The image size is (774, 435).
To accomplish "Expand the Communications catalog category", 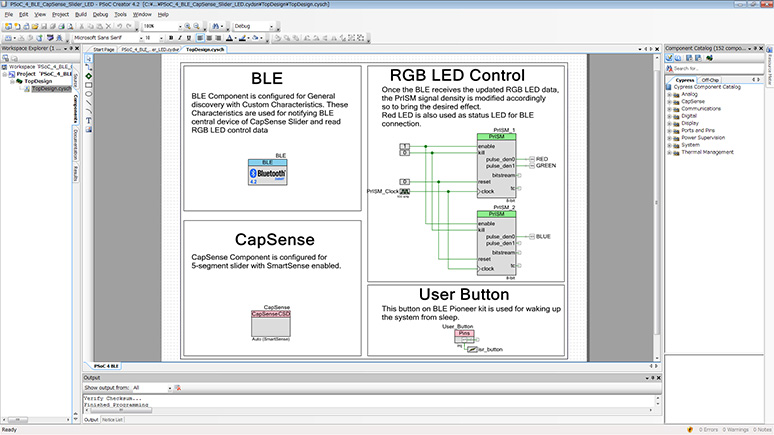I will [x=670, y=108].
